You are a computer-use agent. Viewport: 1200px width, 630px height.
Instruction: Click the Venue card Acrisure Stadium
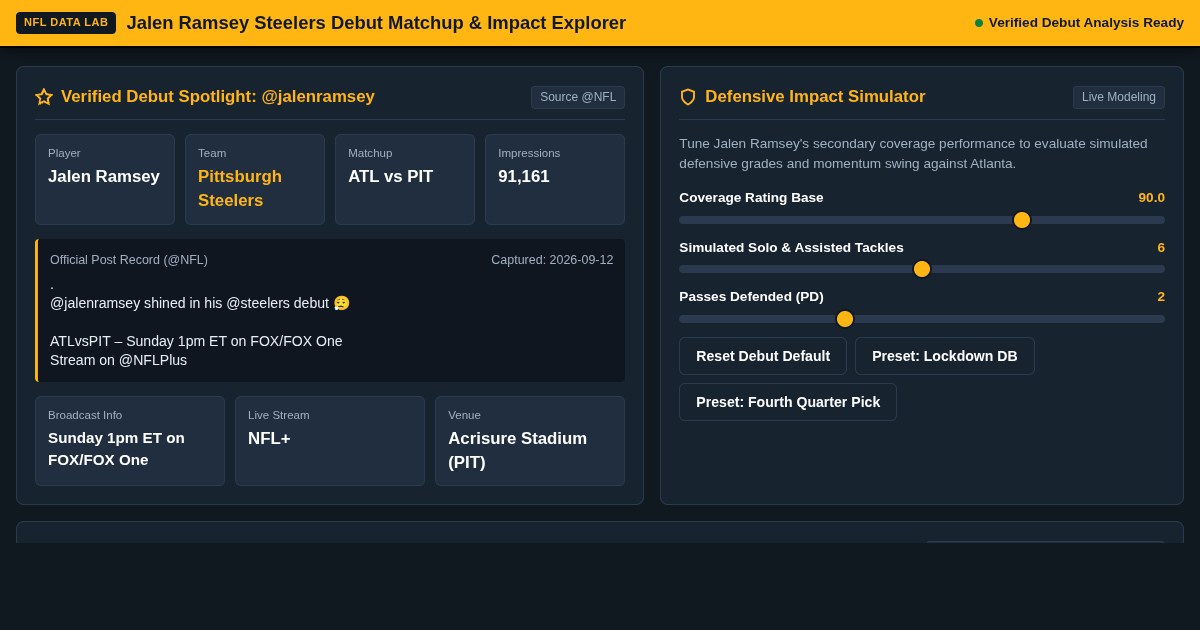(x=530, y=441)
